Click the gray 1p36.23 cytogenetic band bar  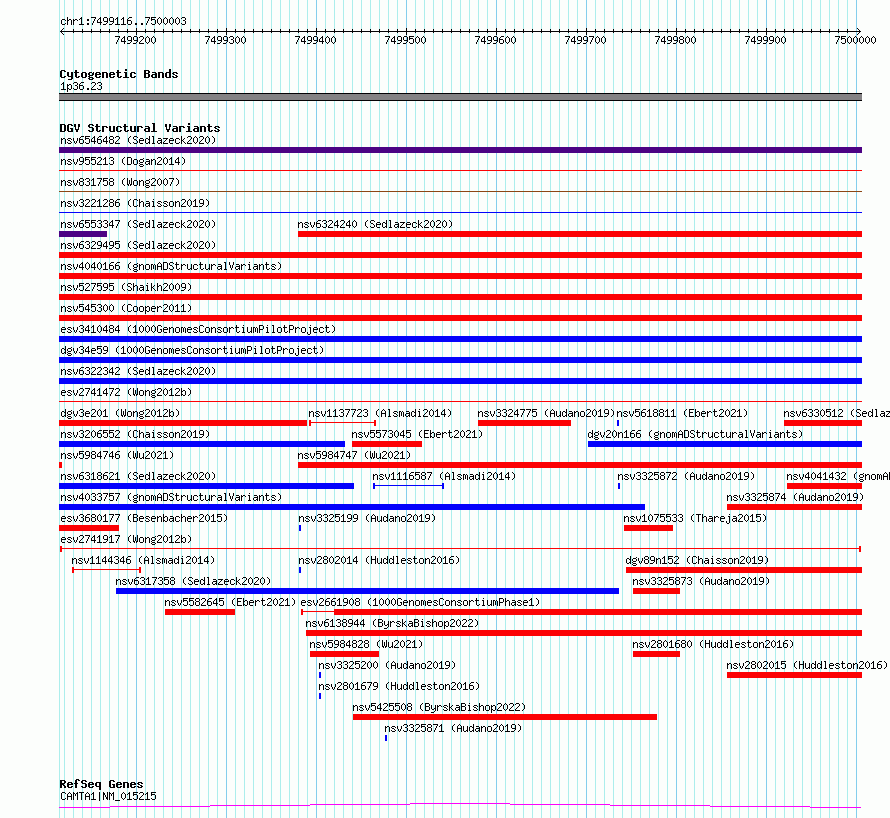tap(460, 97)
